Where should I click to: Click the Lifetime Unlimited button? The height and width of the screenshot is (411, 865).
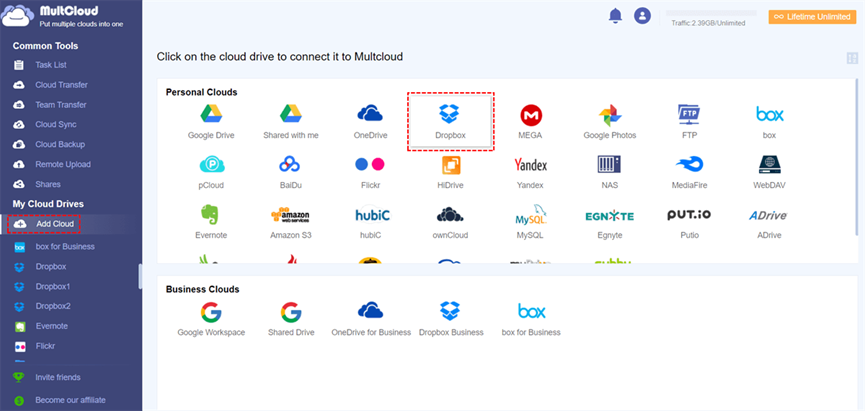pos(812,17)
